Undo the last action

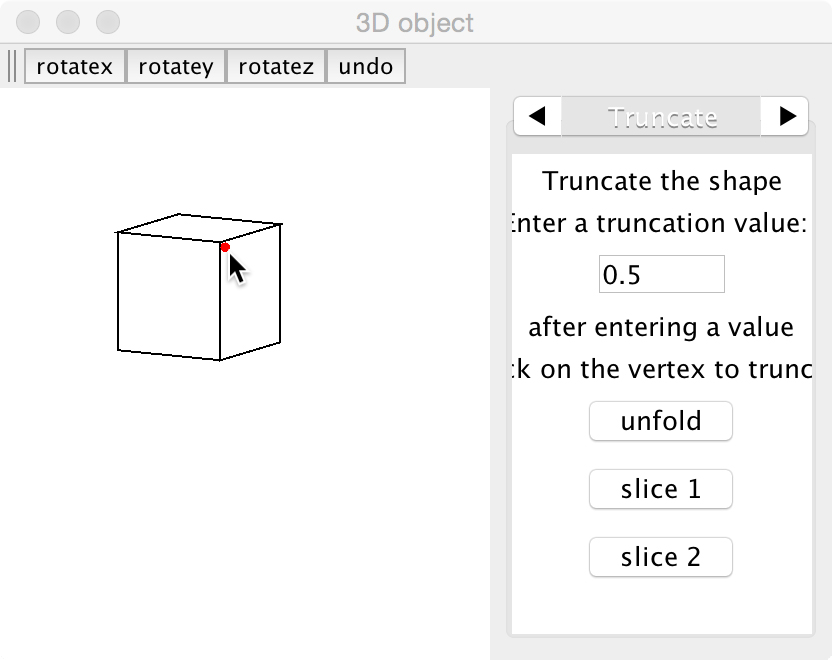point(365,67)
